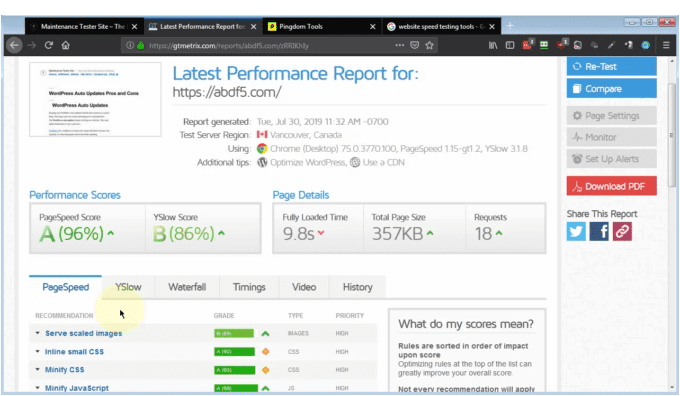Viewport: 680px width, 396px height.
Task: Open the site information icon in address bar
Action: pyautogui.click(x=130, y=45)
